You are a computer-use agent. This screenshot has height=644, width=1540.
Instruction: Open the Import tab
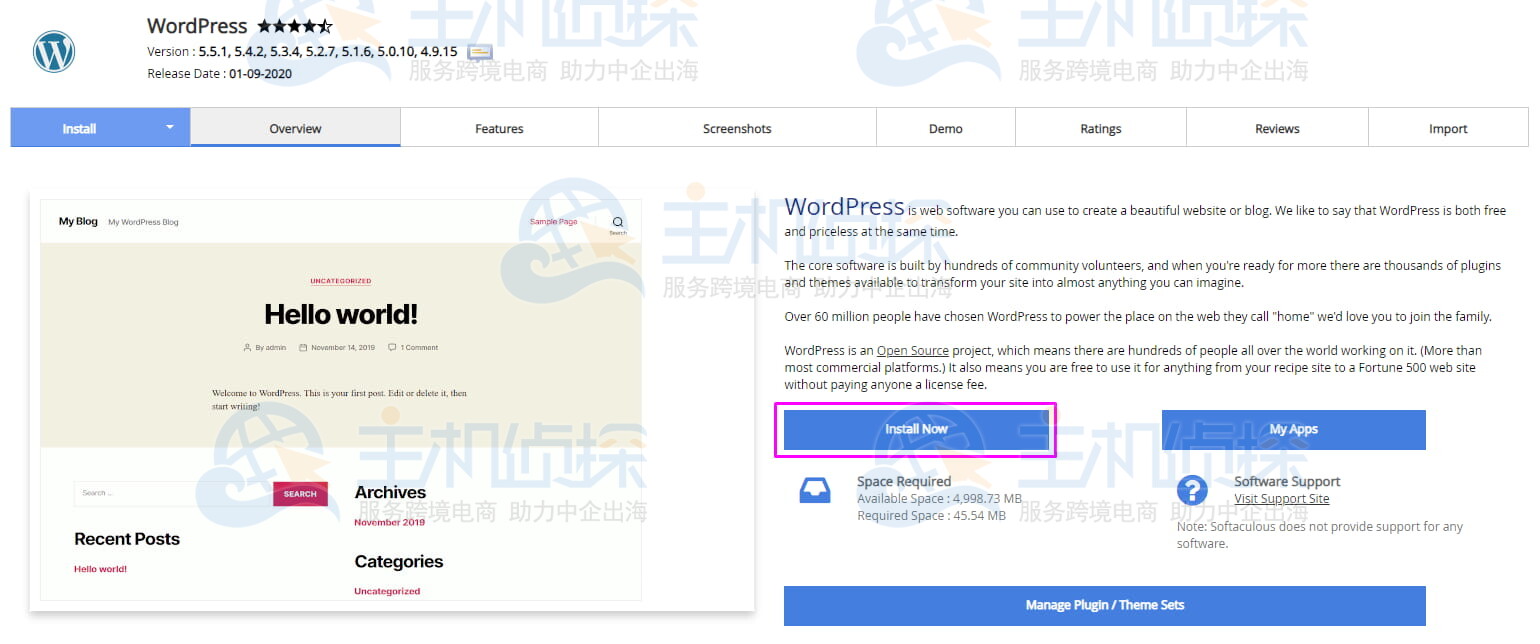pyautogui.click(x=1447, y=128)
